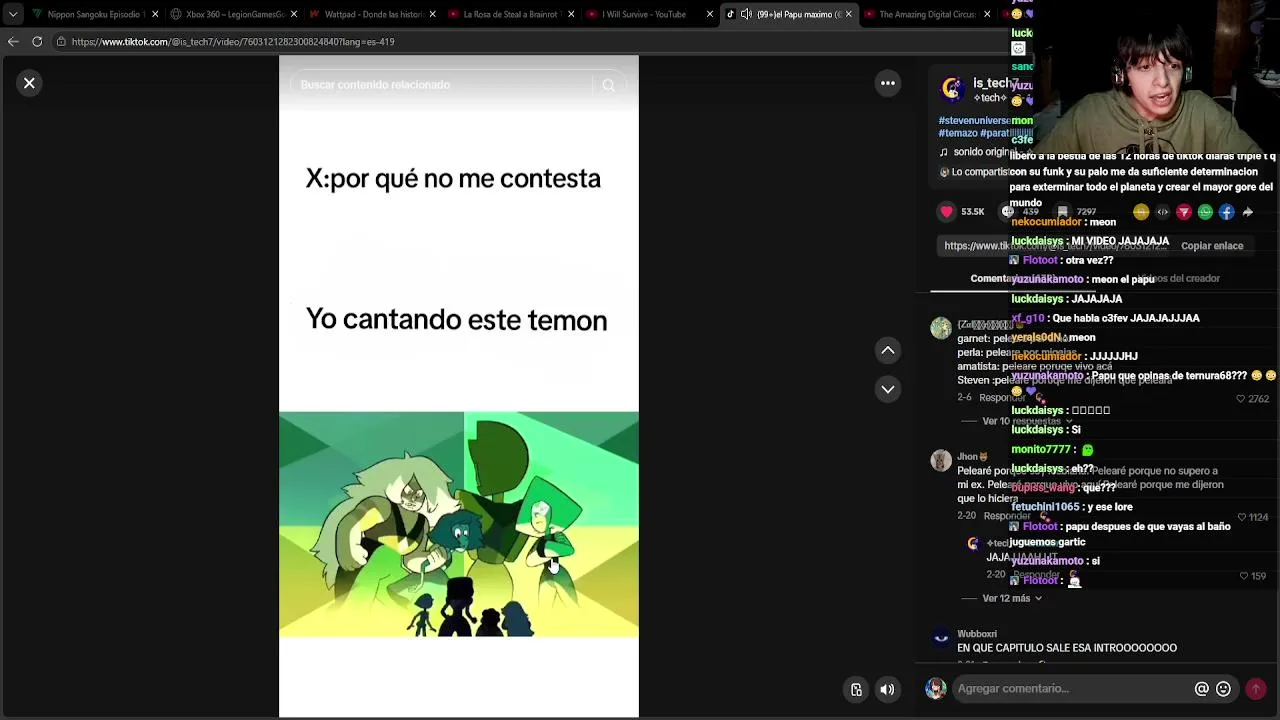Share the video to WhatsApp
The height and width of the screenshot is (720, 1280).
(1205, 212)
